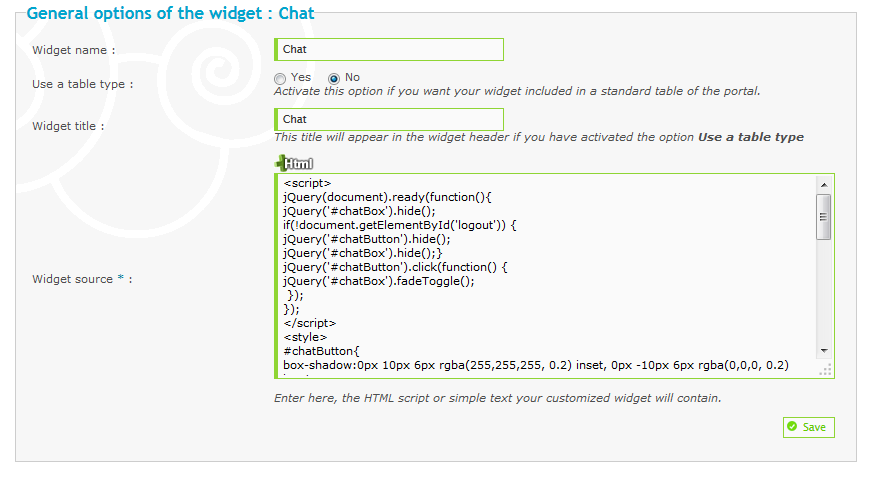Place cursor on the <style> line
The image size is (872, 479).
click(305, 337)
